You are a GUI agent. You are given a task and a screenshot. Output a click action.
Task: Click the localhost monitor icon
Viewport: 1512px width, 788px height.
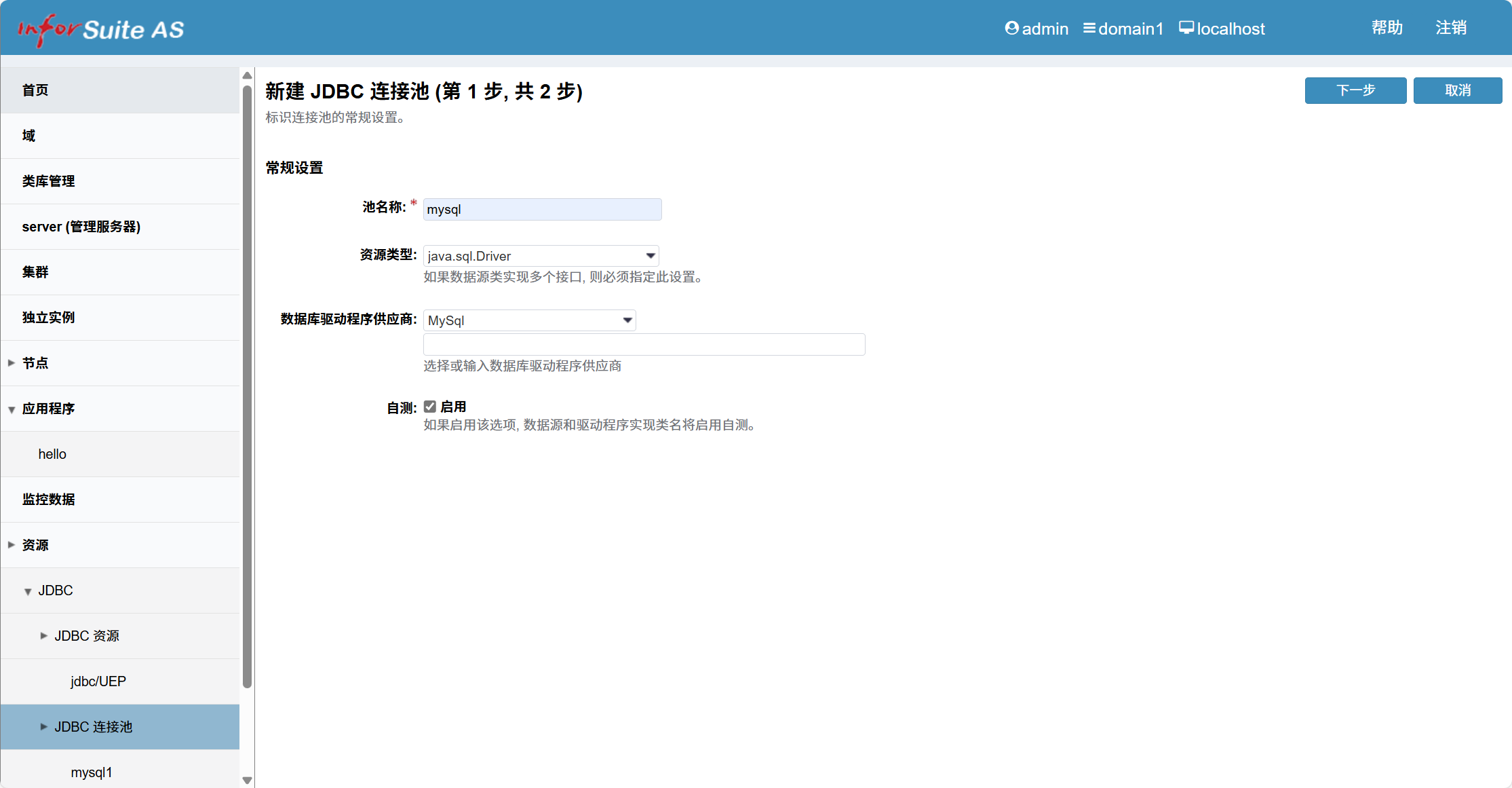pos(1186,27)
